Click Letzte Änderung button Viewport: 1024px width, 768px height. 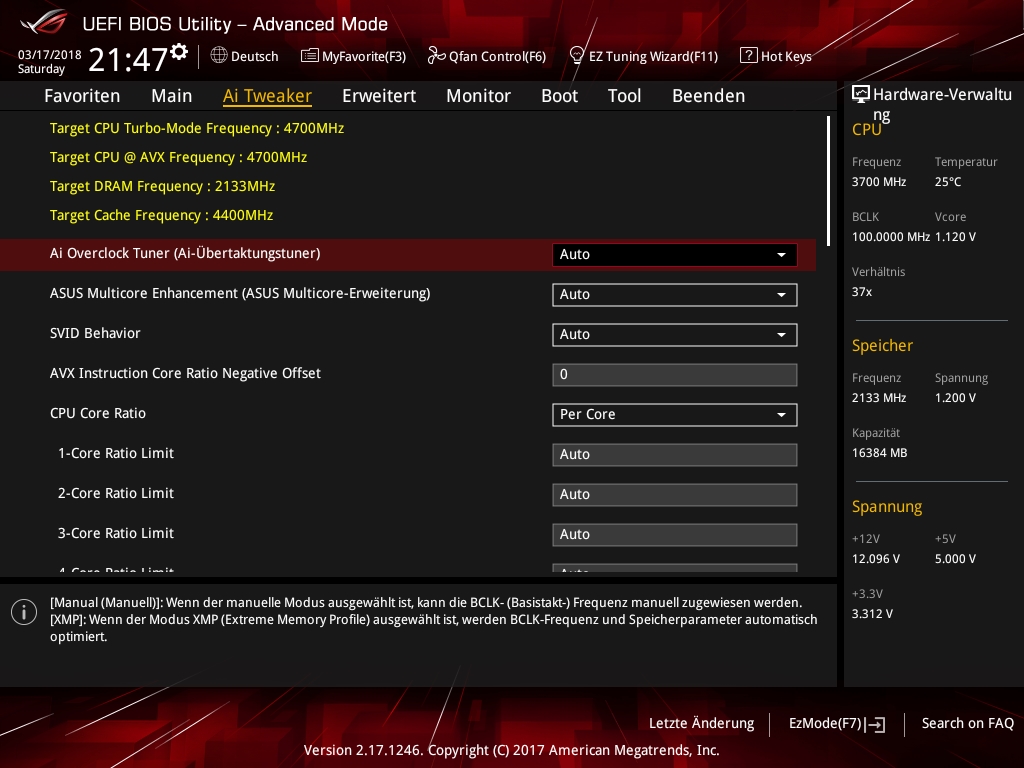tap(701, 724)
